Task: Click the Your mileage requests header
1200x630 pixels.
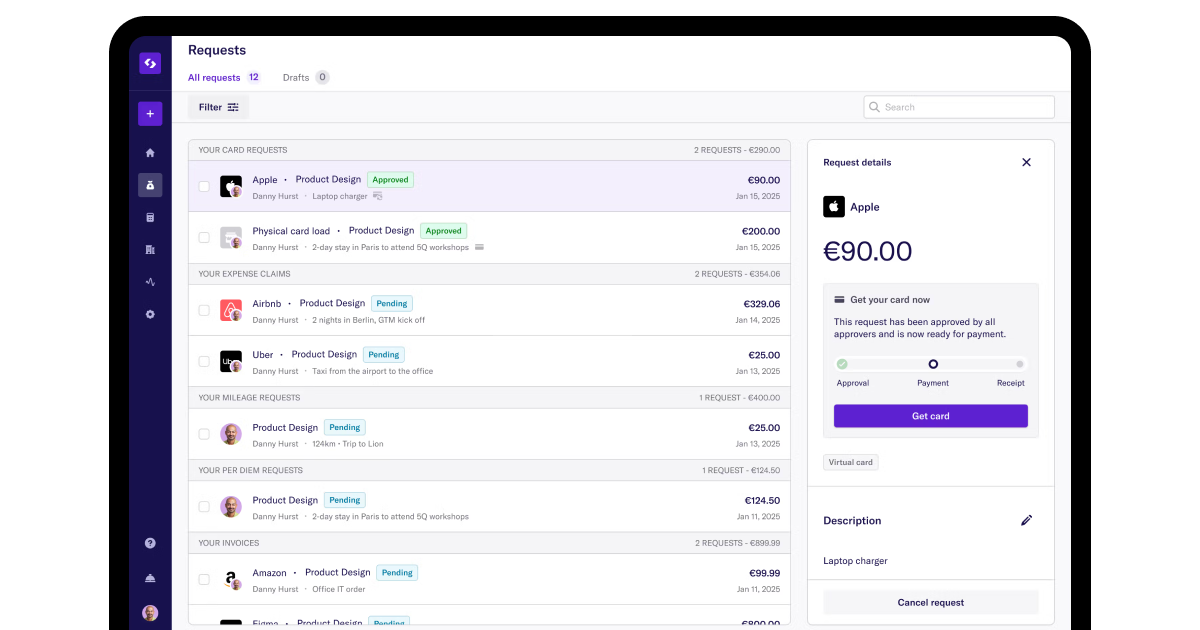Action: click(489, 398)
